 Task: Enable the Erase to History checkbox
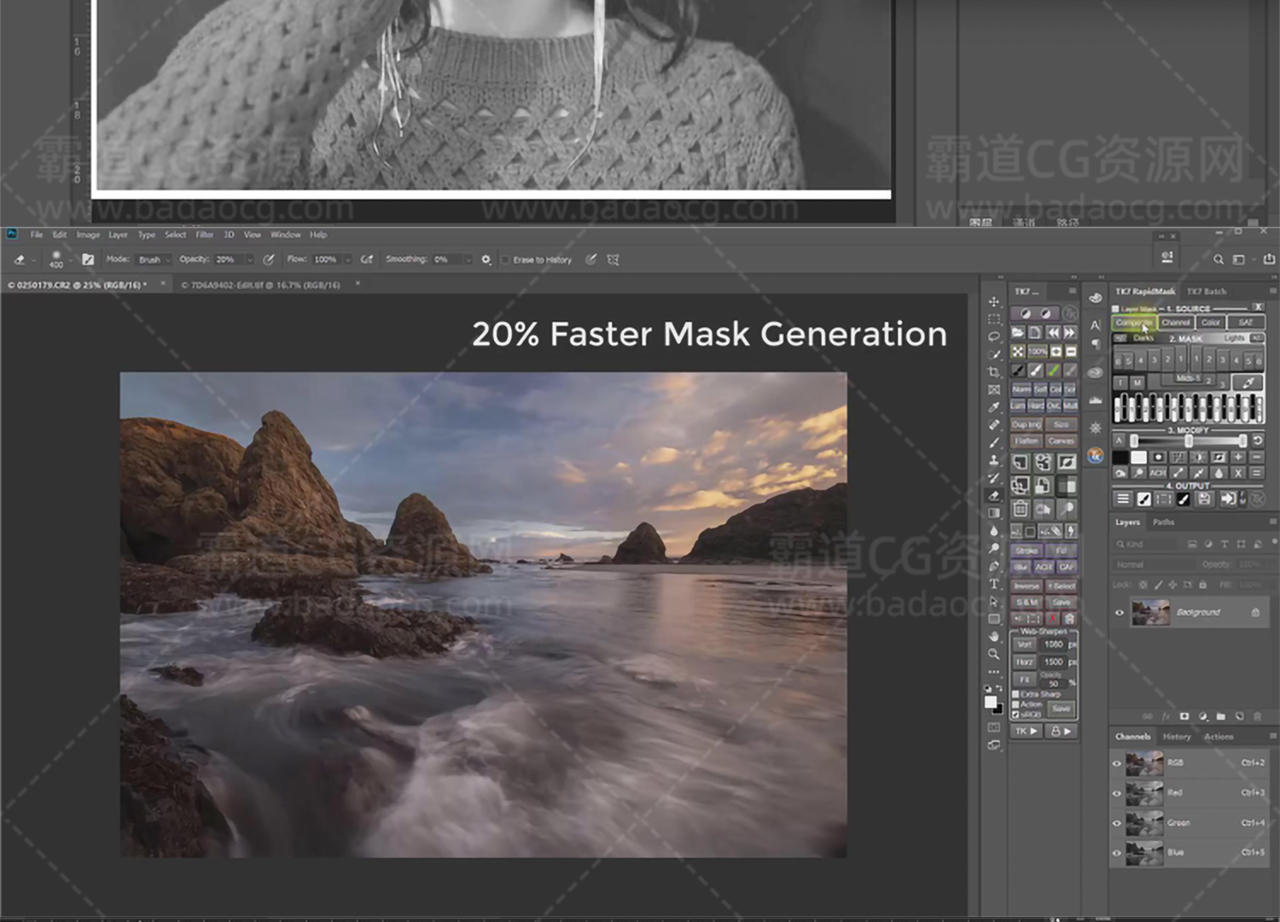[x=505, y=260]
